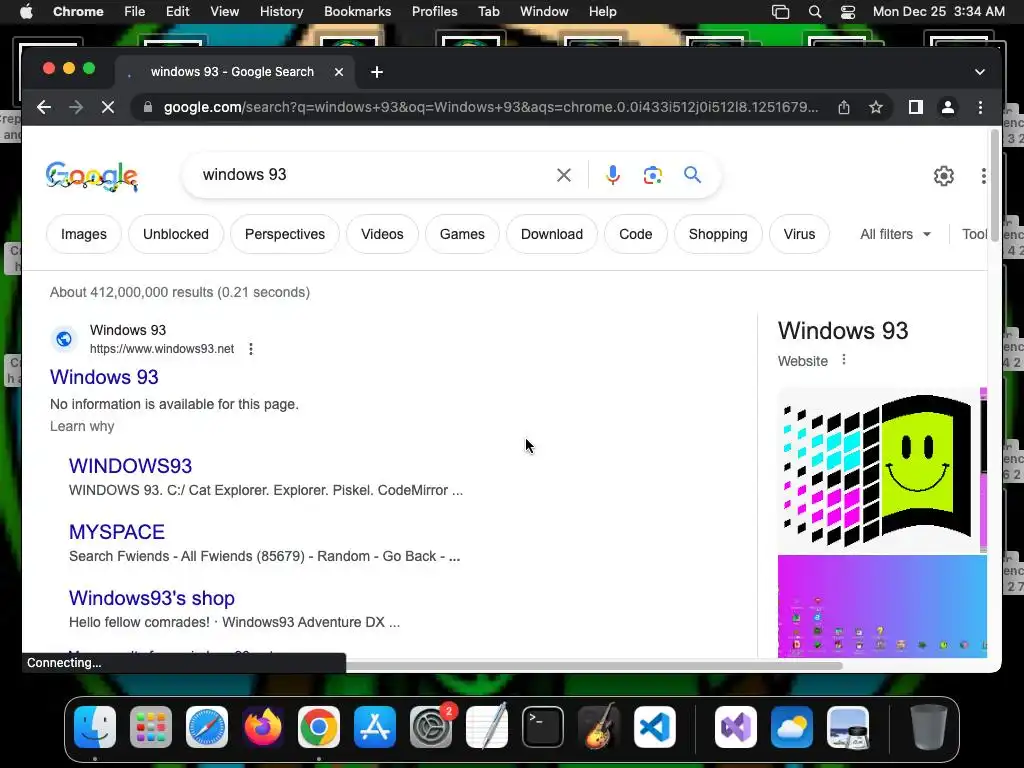
Task: Select the Code filter chip
Action: tap(635, 234)
